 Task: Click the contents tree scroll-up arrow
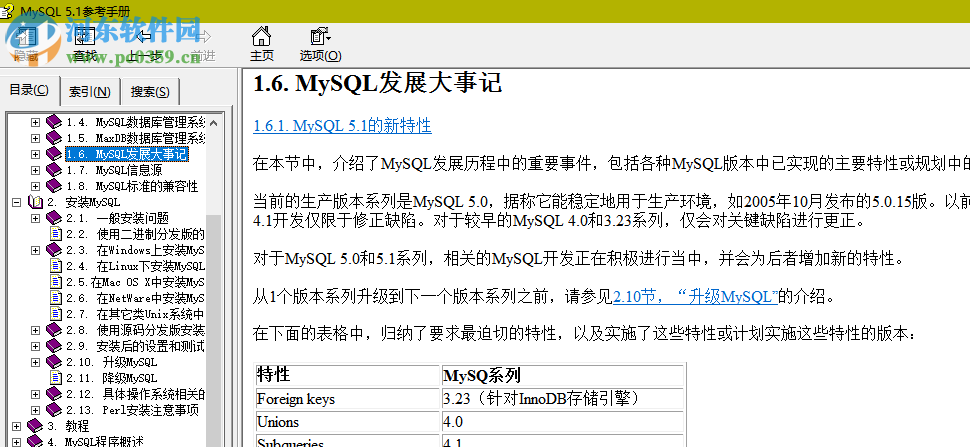coord(213,122)
